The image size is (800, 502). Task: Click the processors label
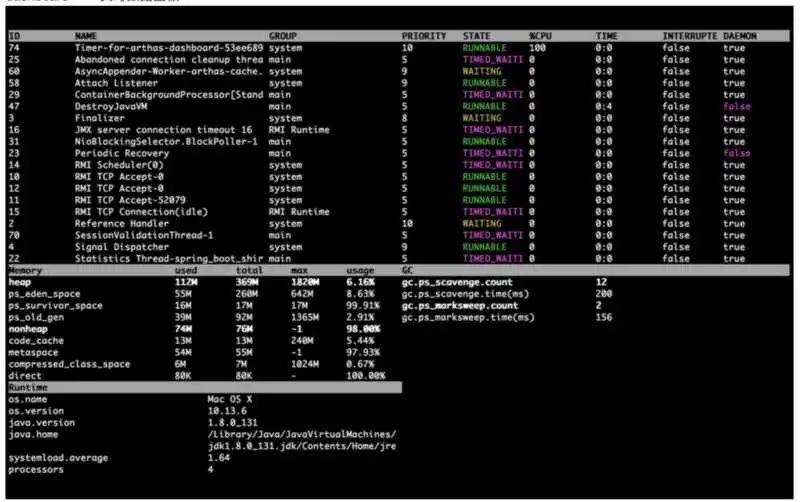click(x=36, y=470)
